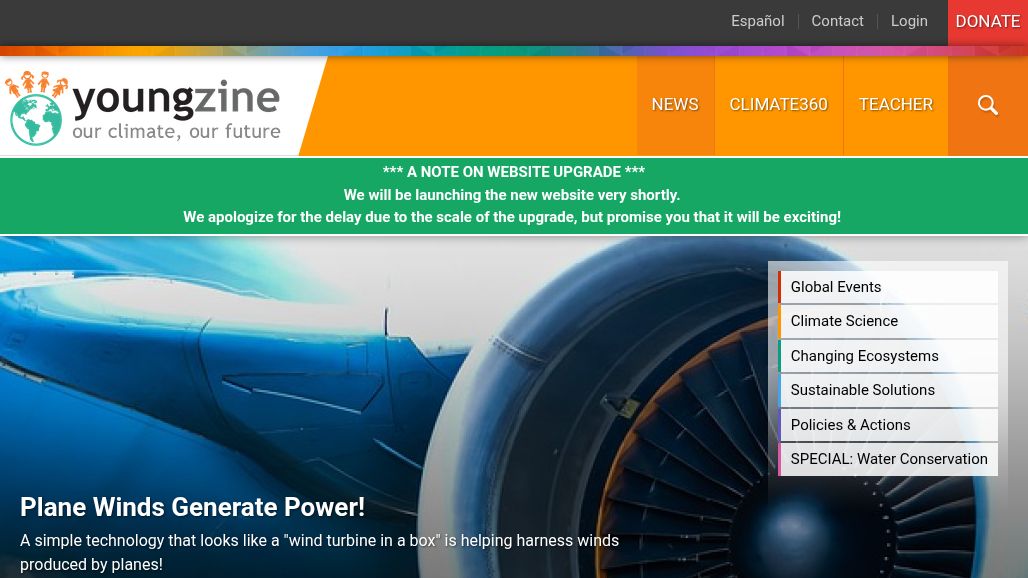This screenshot has height=578, width=1028.
Task: Open the Login link
Action: point(909,21)
